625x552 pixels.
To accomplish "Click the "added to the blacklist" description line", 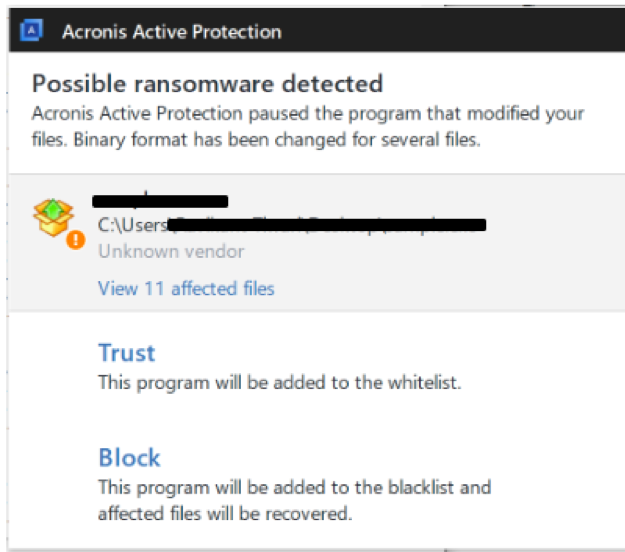I will [294, 488].
